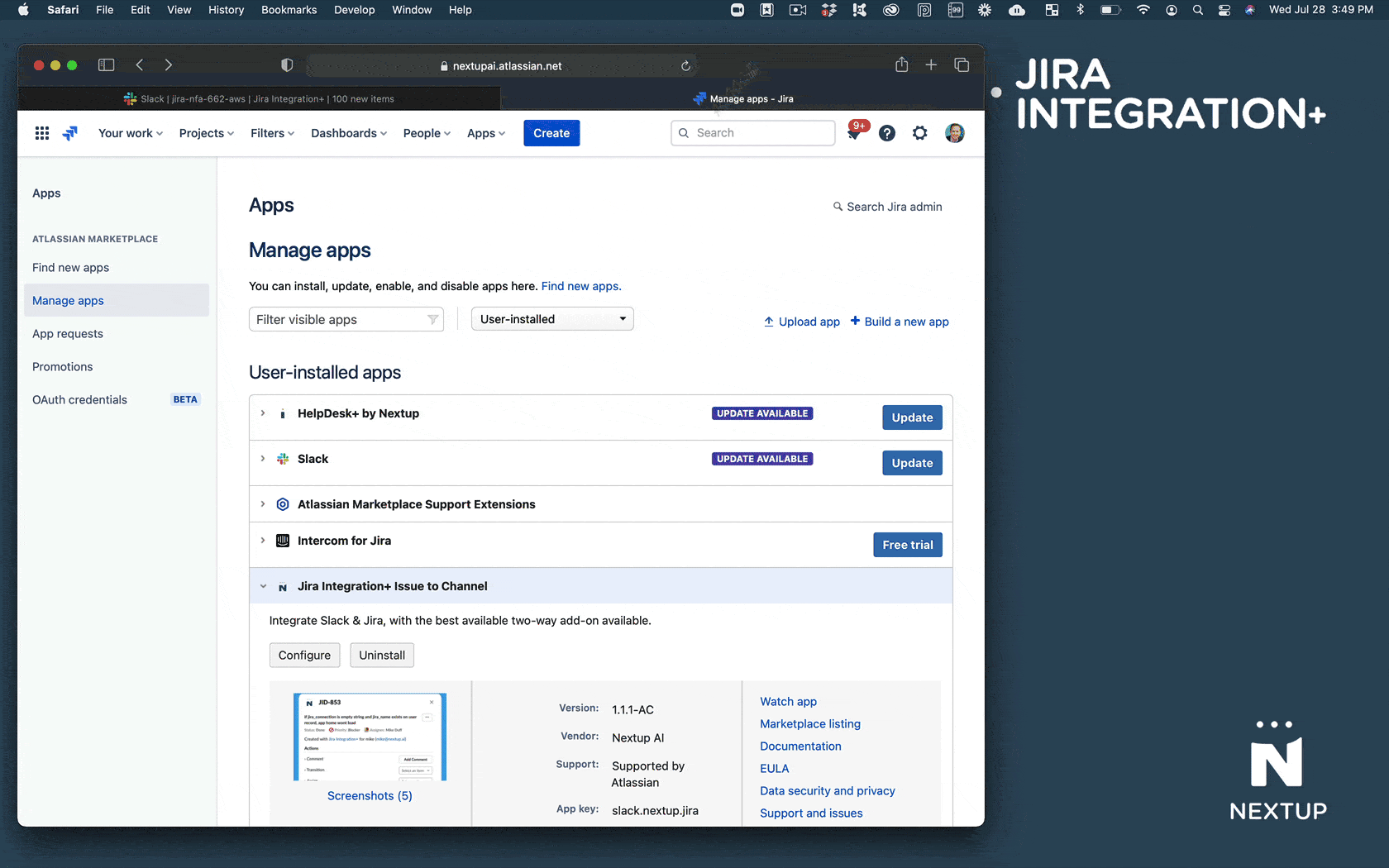Open a new Safari tab with plus icon

click(931, 64)
